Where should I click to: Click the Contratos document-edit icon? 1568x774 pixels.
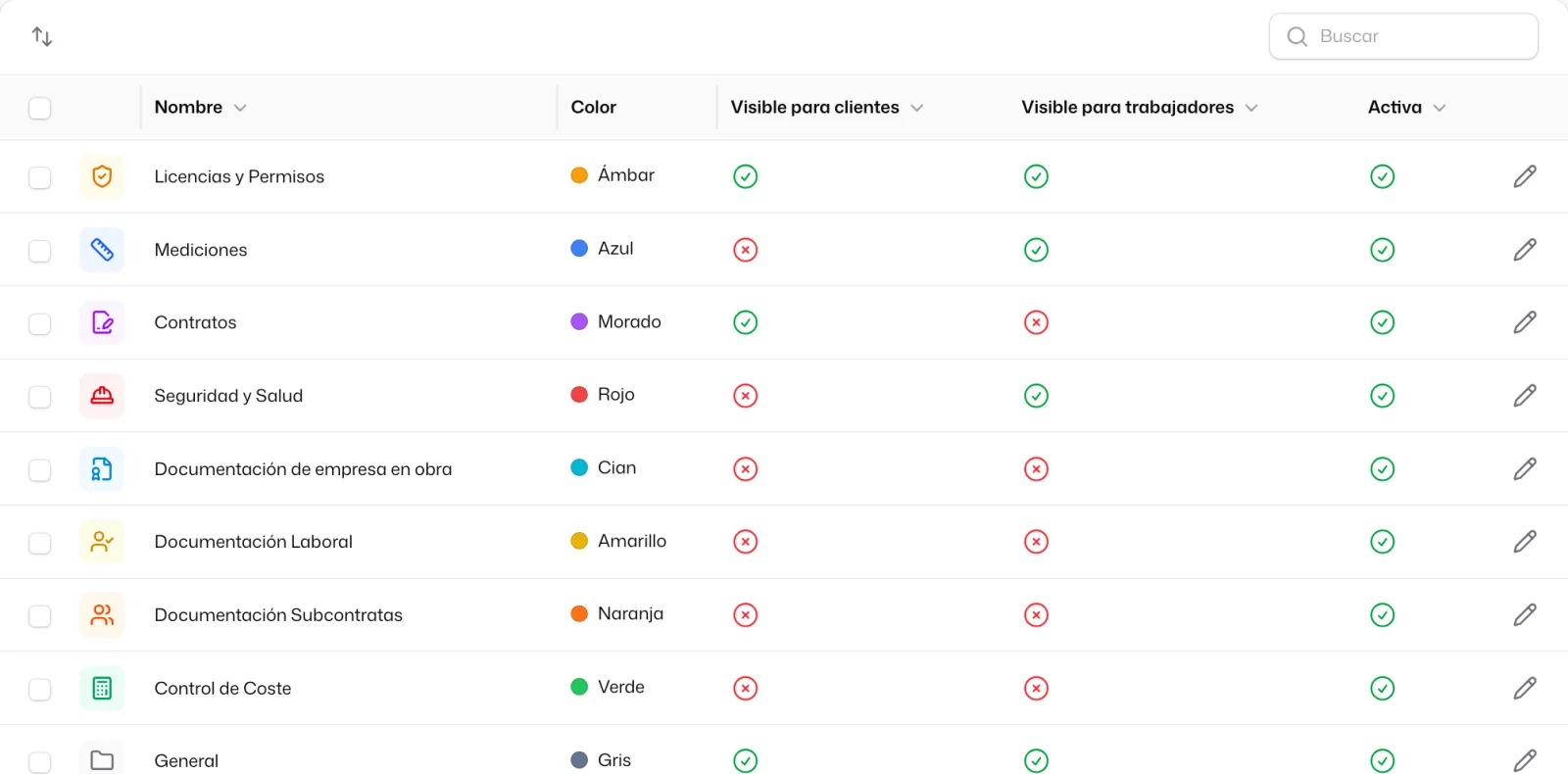click(x=102, y=322)
